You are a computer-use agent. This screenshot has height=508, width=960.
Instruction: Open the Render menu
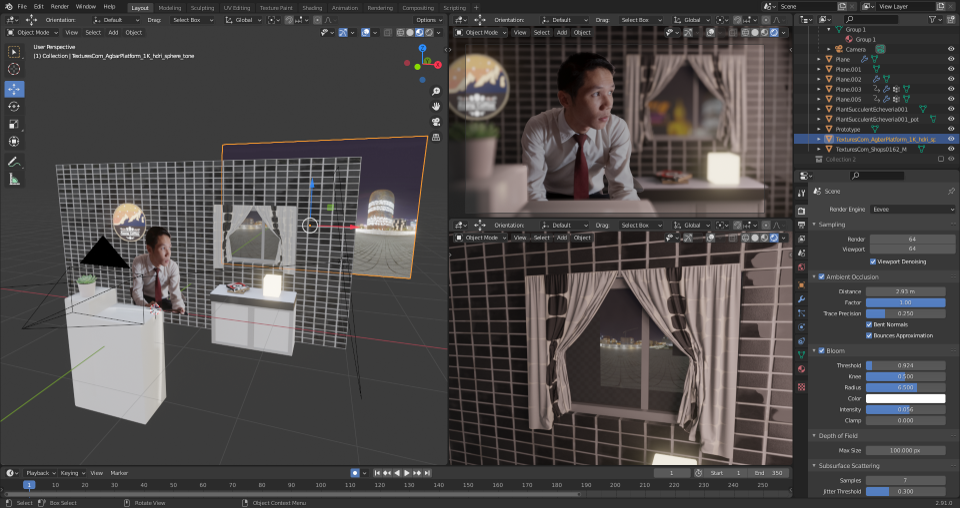60,7
